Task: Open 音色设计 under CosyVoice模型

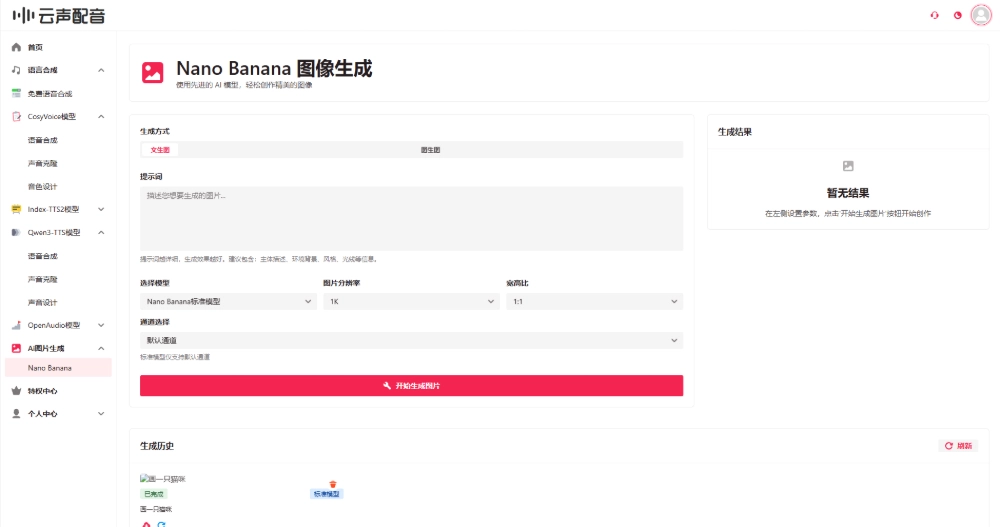Action: [x=42, y=186]
